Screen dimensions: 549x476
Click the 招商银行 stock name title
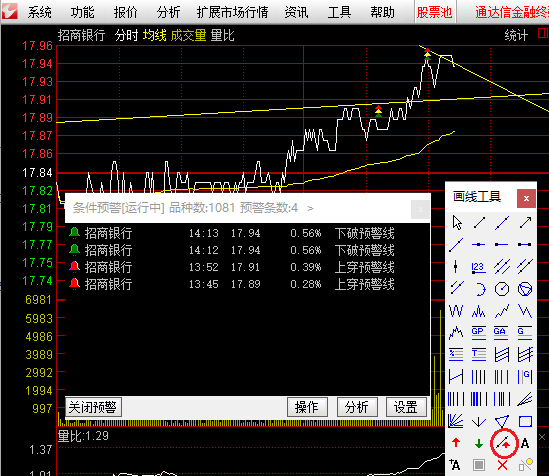81,35
